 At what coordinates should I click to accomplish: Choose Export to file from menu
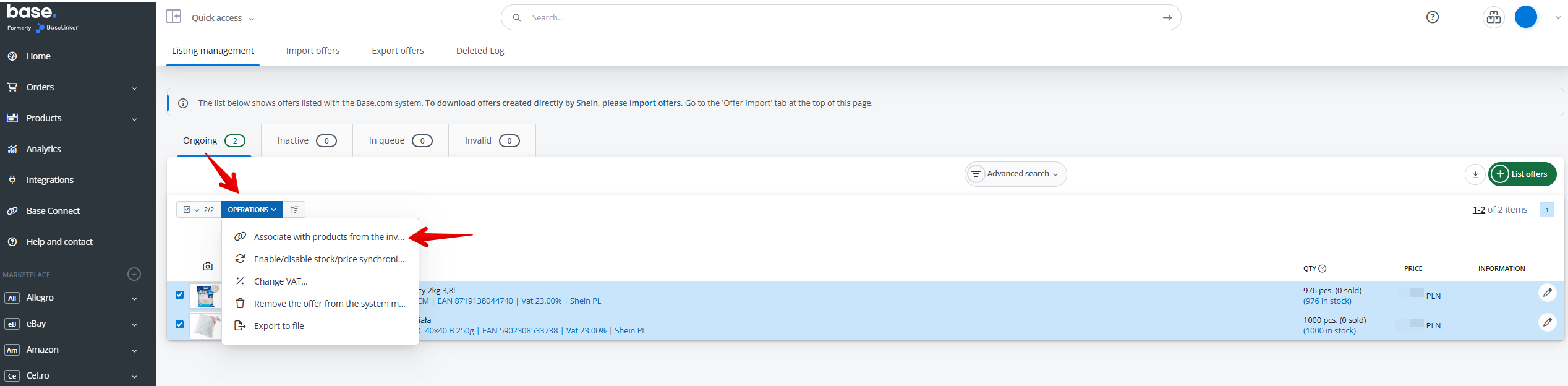279,326
